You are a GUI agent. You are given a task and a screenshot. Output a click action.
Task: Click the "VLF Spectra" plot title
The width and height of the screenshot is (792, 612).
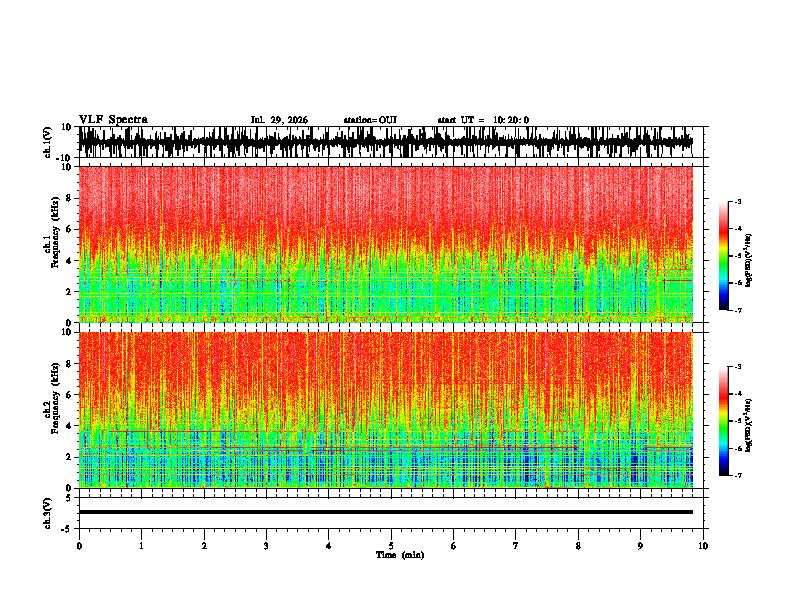[113, 120]
